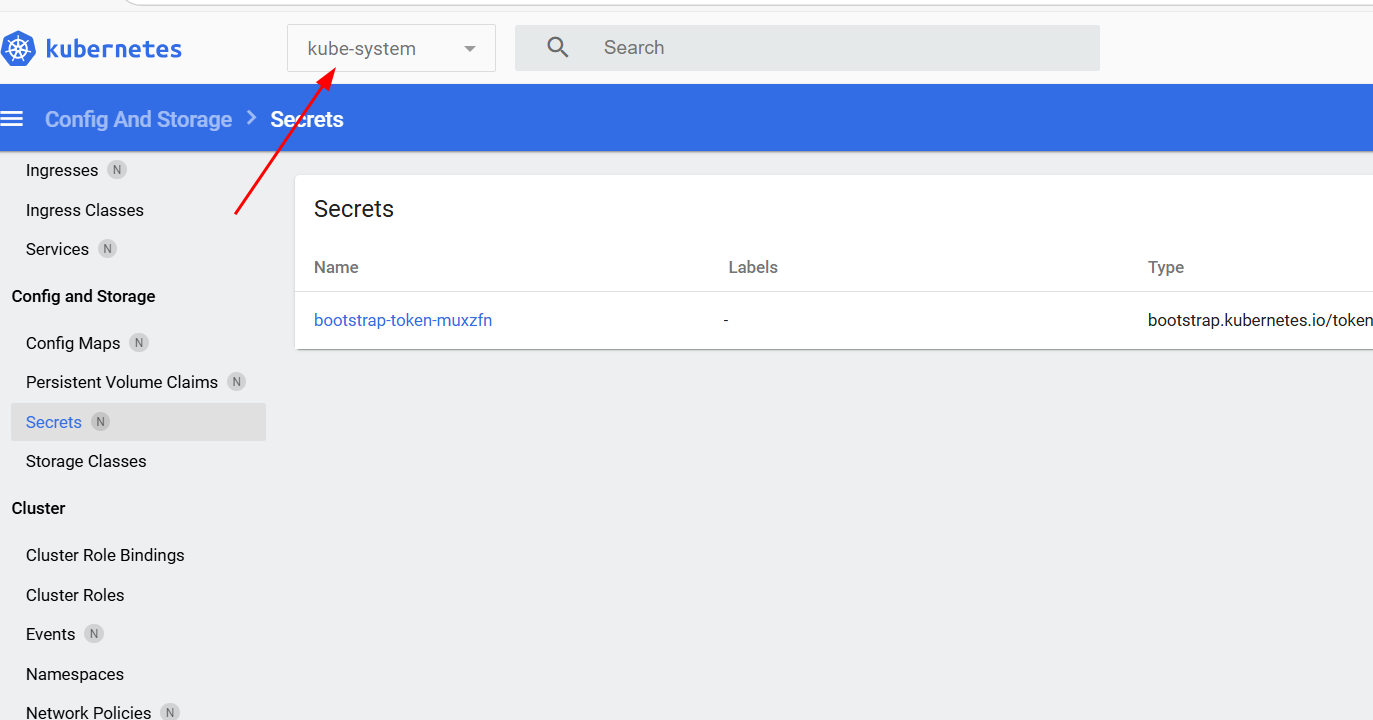Sort secrets by Name column
Viewport: 1373px width, 720px height.
pyautogui.click(x=336, y=267)
